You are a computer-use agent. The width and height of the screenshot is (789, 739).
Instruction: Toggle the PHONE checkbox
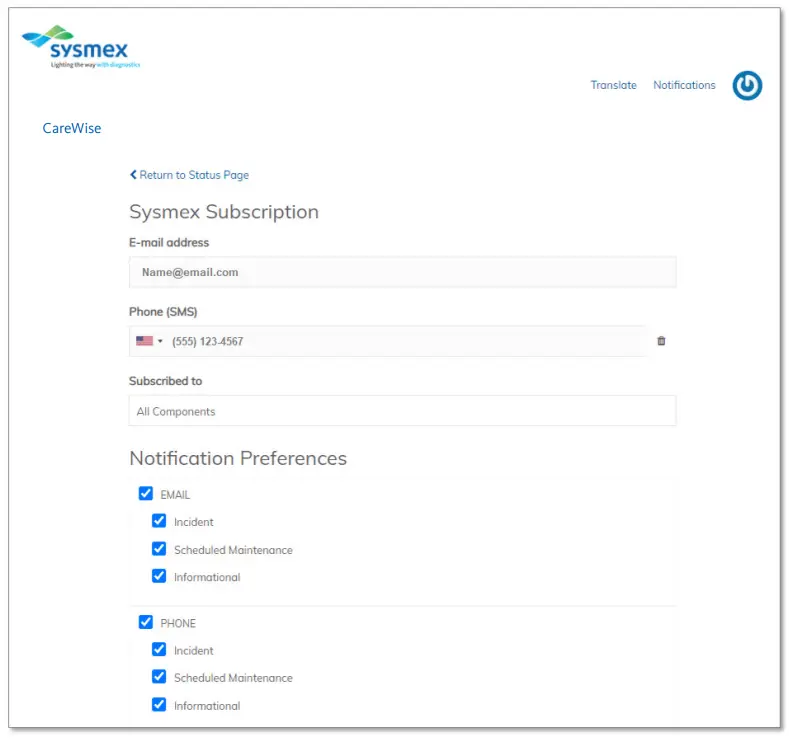click(x=146, y=622)
